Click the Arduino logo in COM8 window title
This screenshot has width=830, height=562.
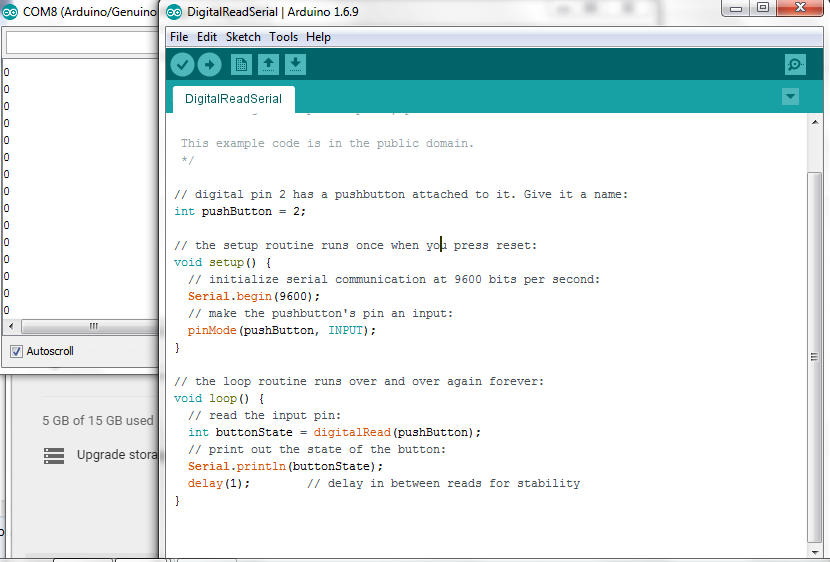click(x=10, y=12)
